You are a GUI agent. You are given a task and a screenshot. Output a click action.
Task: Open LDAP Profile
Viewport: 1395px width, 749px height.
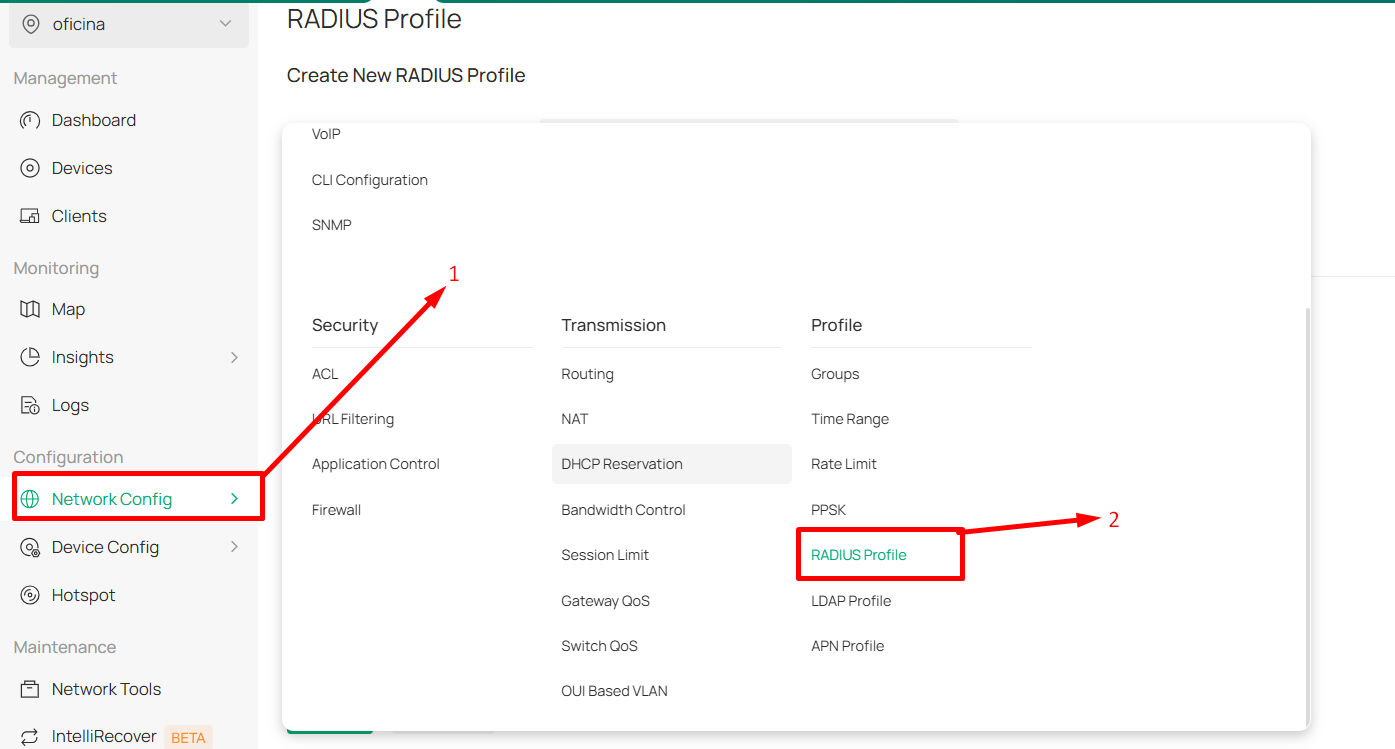(851, 601)
